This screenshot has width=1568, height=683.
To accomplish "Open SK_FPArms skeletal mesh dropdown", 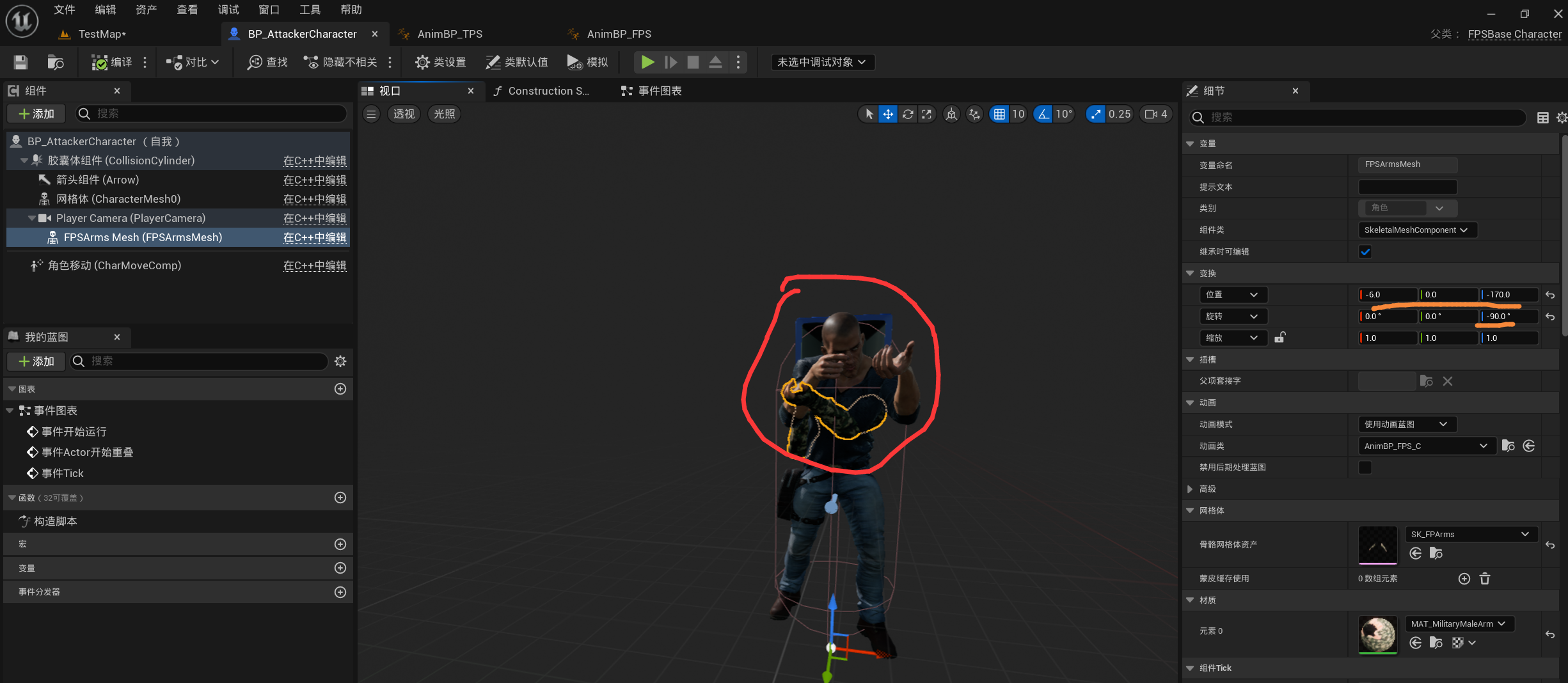I will tap(1470, 534).
